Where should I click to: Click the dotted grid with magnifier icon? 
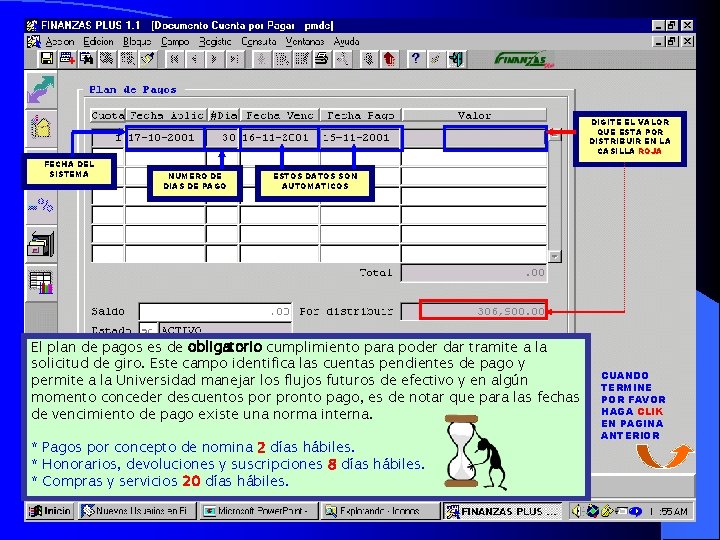(127, 59)
